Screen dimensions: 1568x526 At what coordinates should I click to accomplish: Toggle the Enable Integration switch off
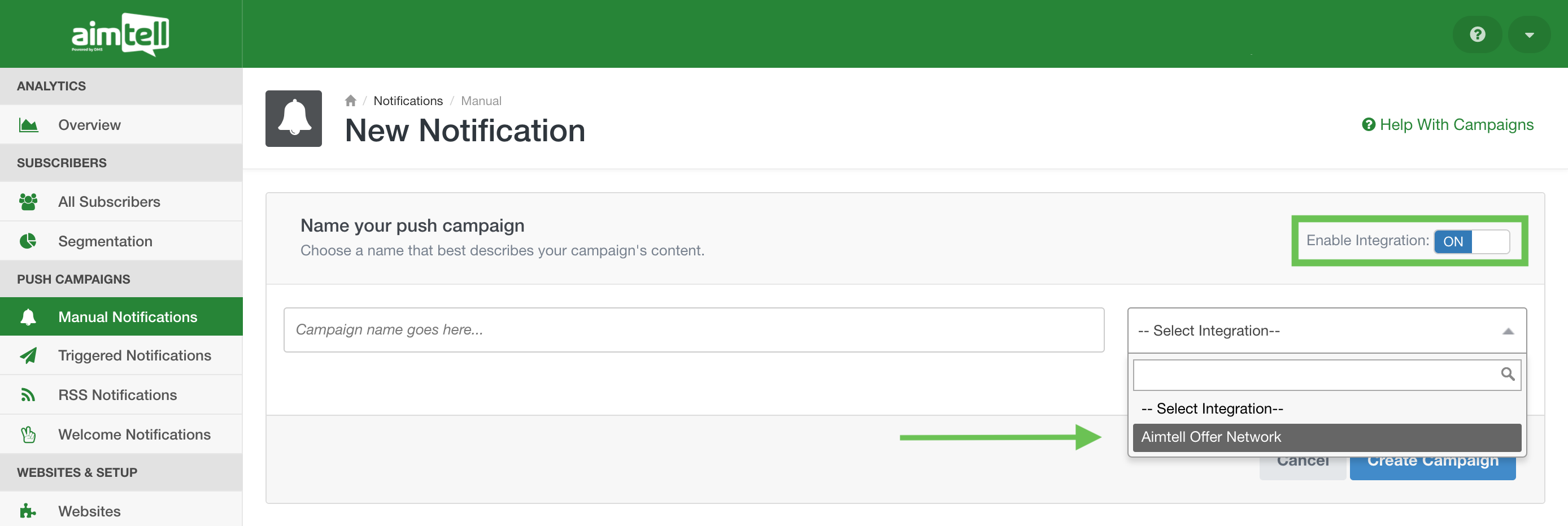click(1471, 241)
